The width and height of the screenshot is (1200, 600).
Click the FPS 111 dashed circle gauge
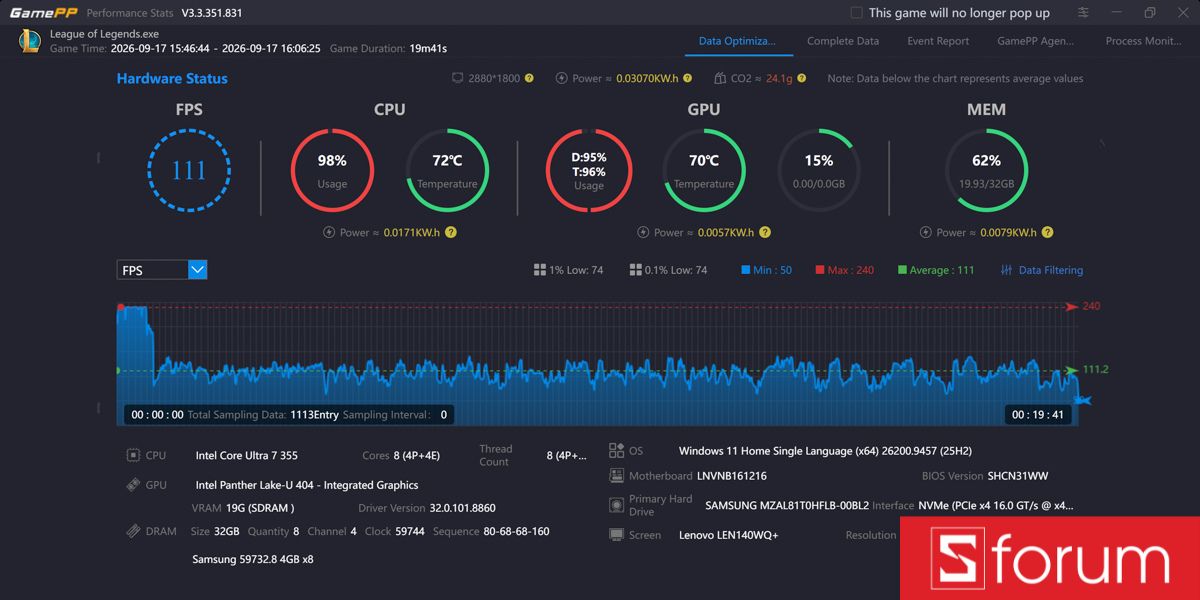click(189, 170)
